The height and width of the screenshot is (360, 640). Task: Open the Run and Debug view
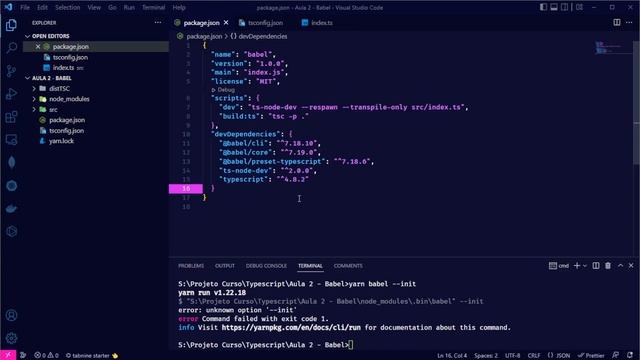(x=11, y=94)
